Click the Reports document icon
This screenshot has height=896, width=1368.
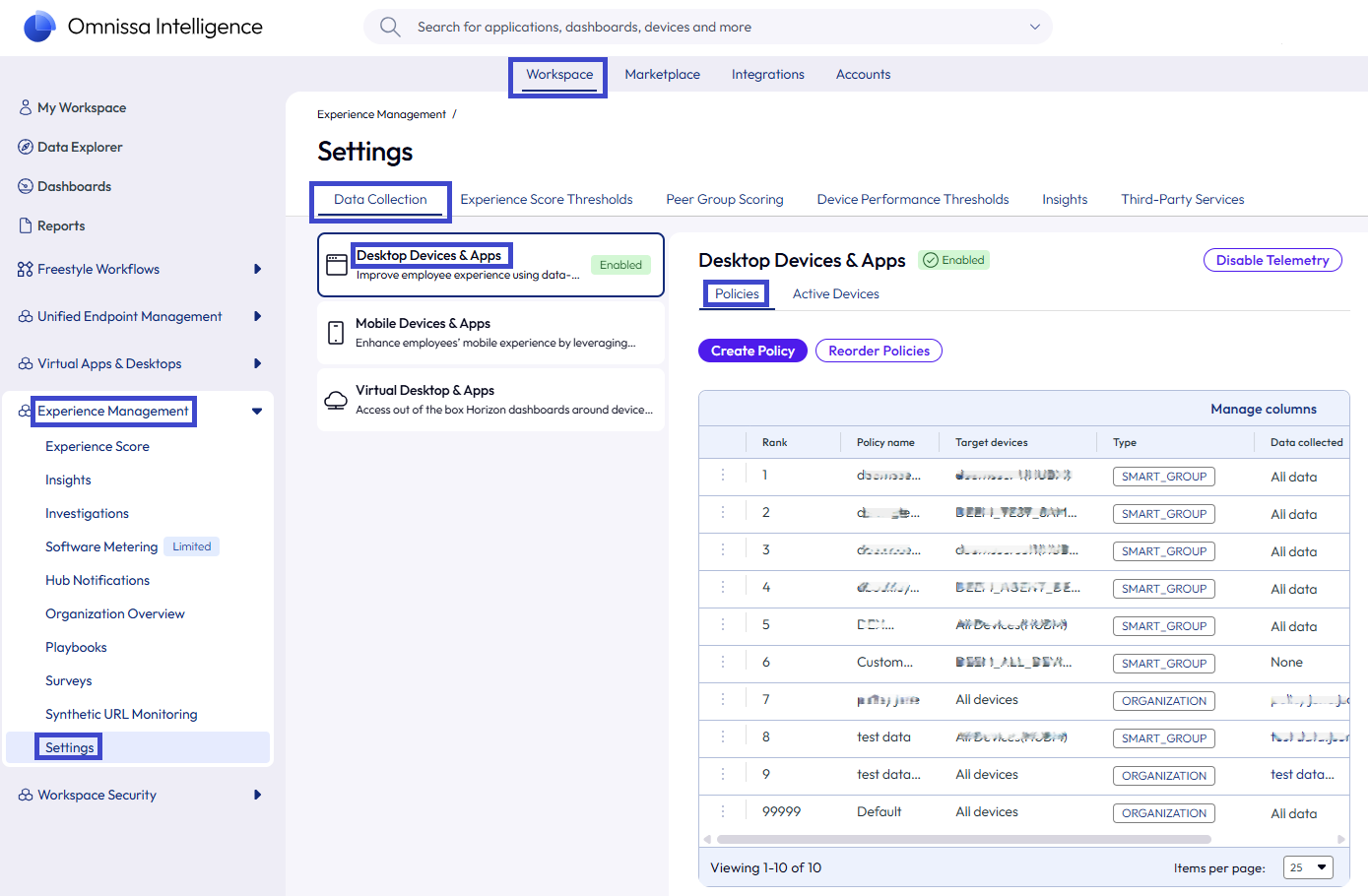point(26,225)
